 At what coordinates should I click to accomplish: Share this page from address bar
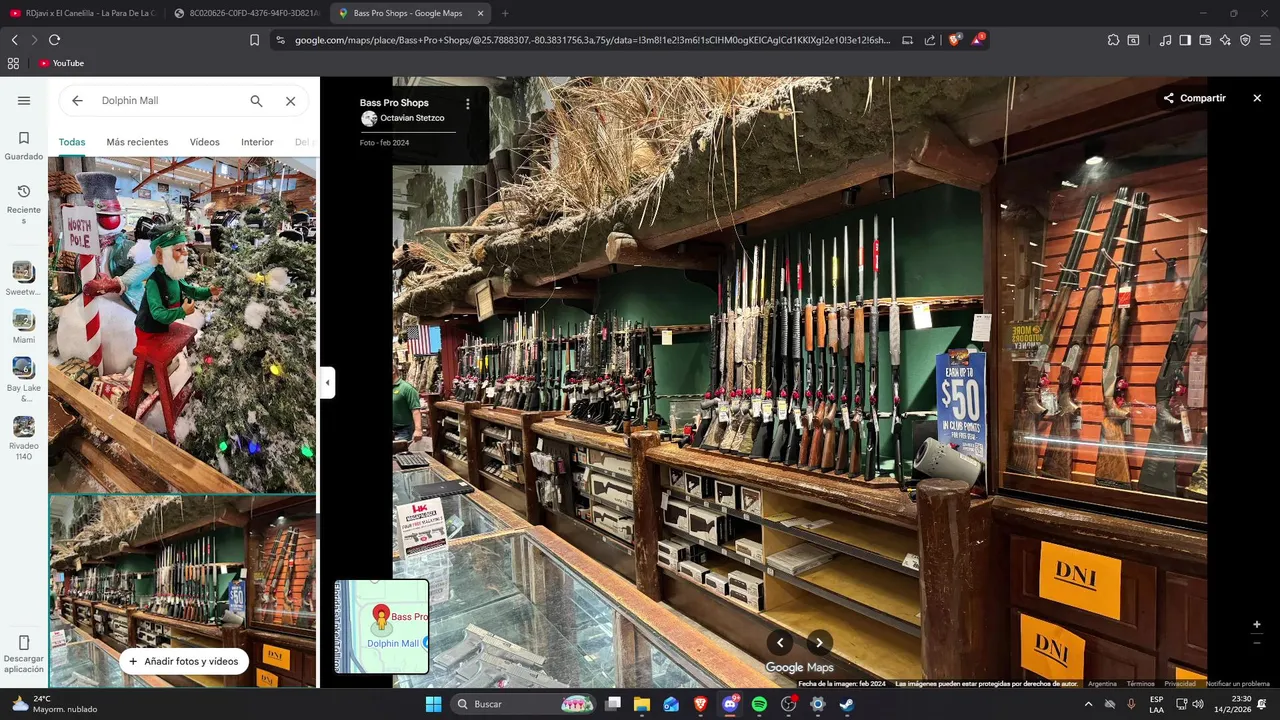930,40
